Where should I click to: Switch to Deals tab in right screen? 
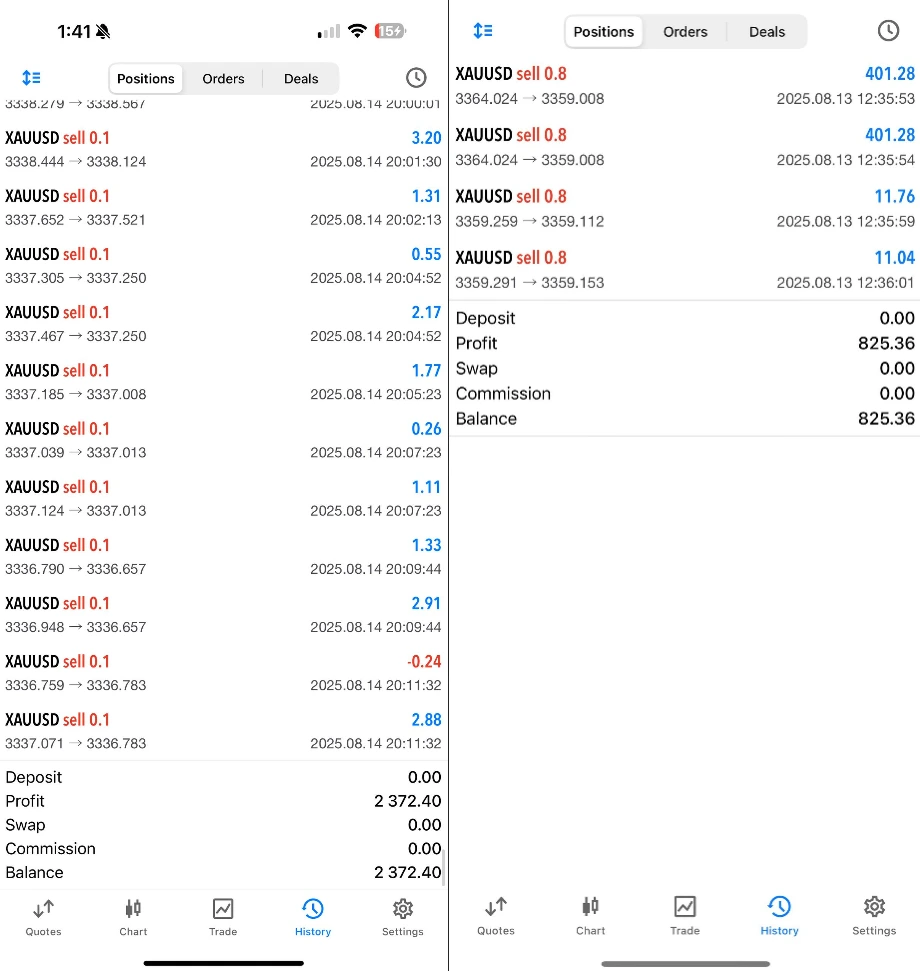(x=767, y=32)
